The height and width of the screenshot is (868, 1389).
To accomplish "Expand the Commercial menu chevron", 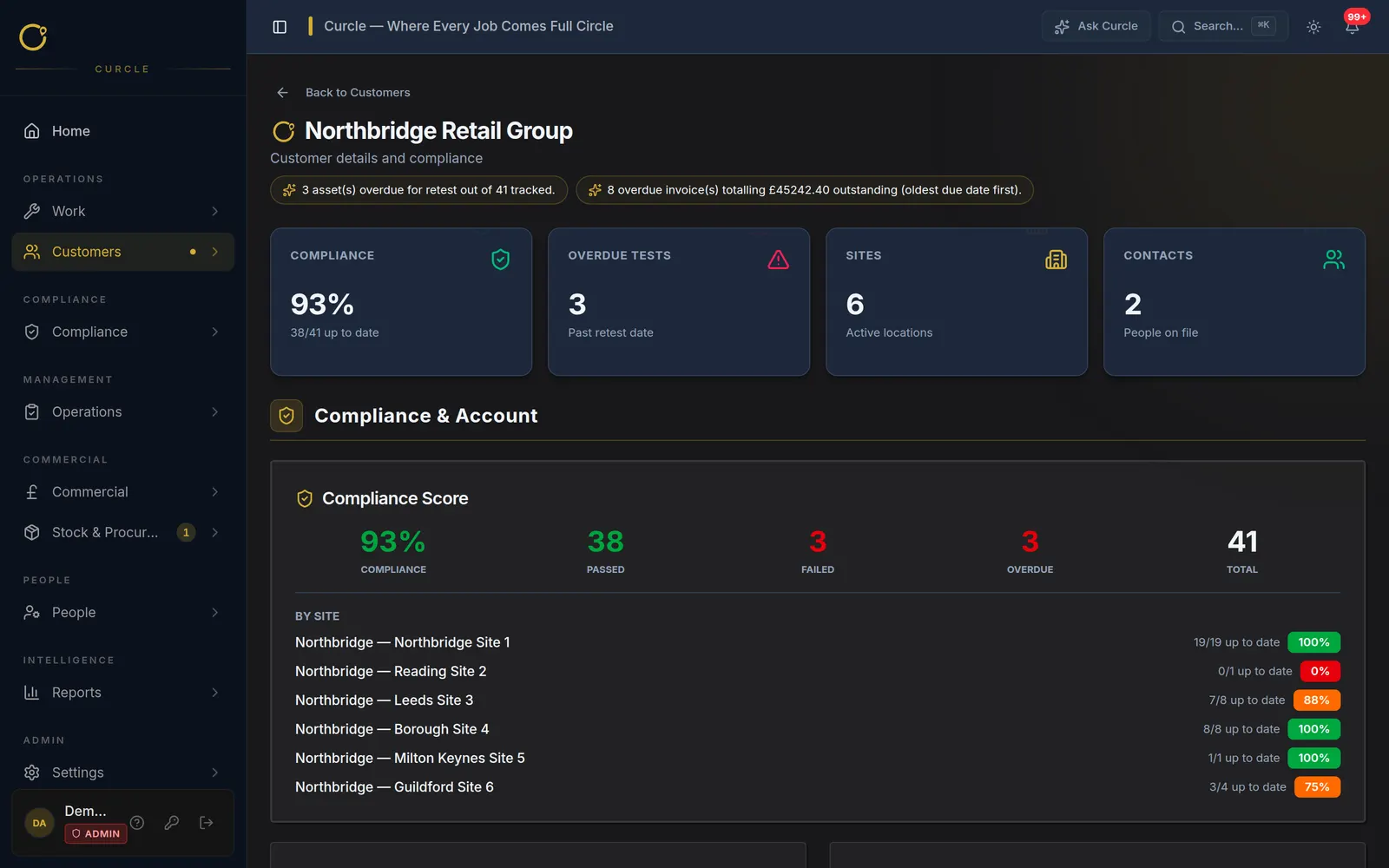I will (x=214, y=491).
